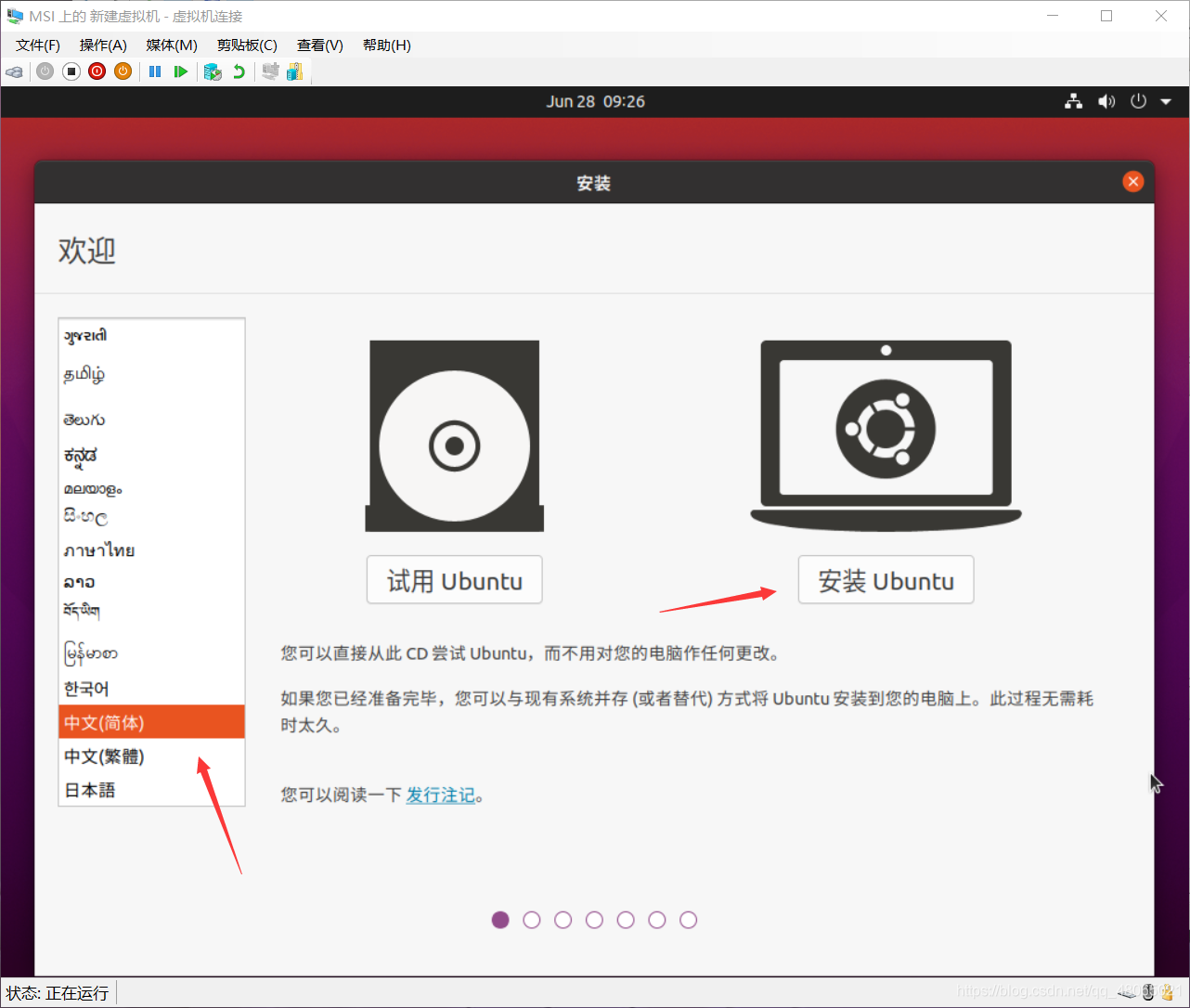Click the green Revert arrow icon

point(239,71)
